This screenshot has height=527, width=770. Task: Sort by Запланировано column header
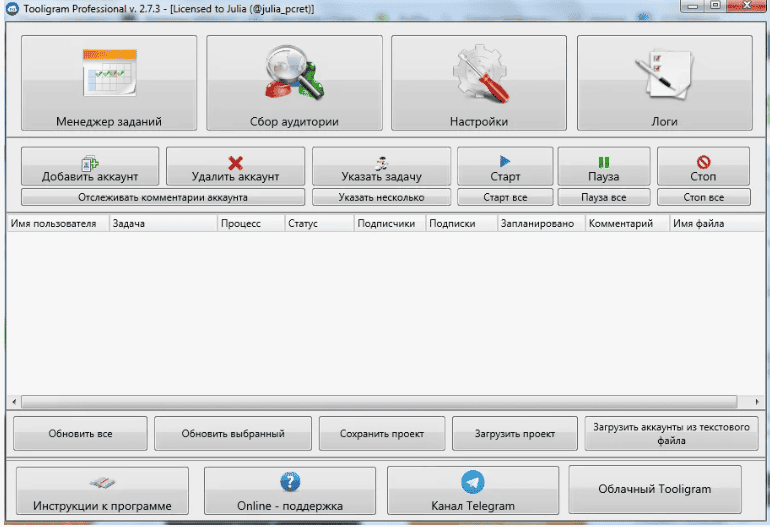pos(541,223)
